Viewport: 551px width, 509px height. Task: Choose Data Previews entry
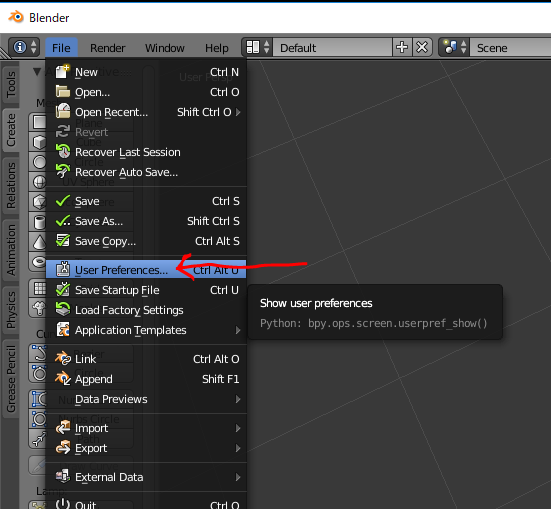[x=146, y=399]
